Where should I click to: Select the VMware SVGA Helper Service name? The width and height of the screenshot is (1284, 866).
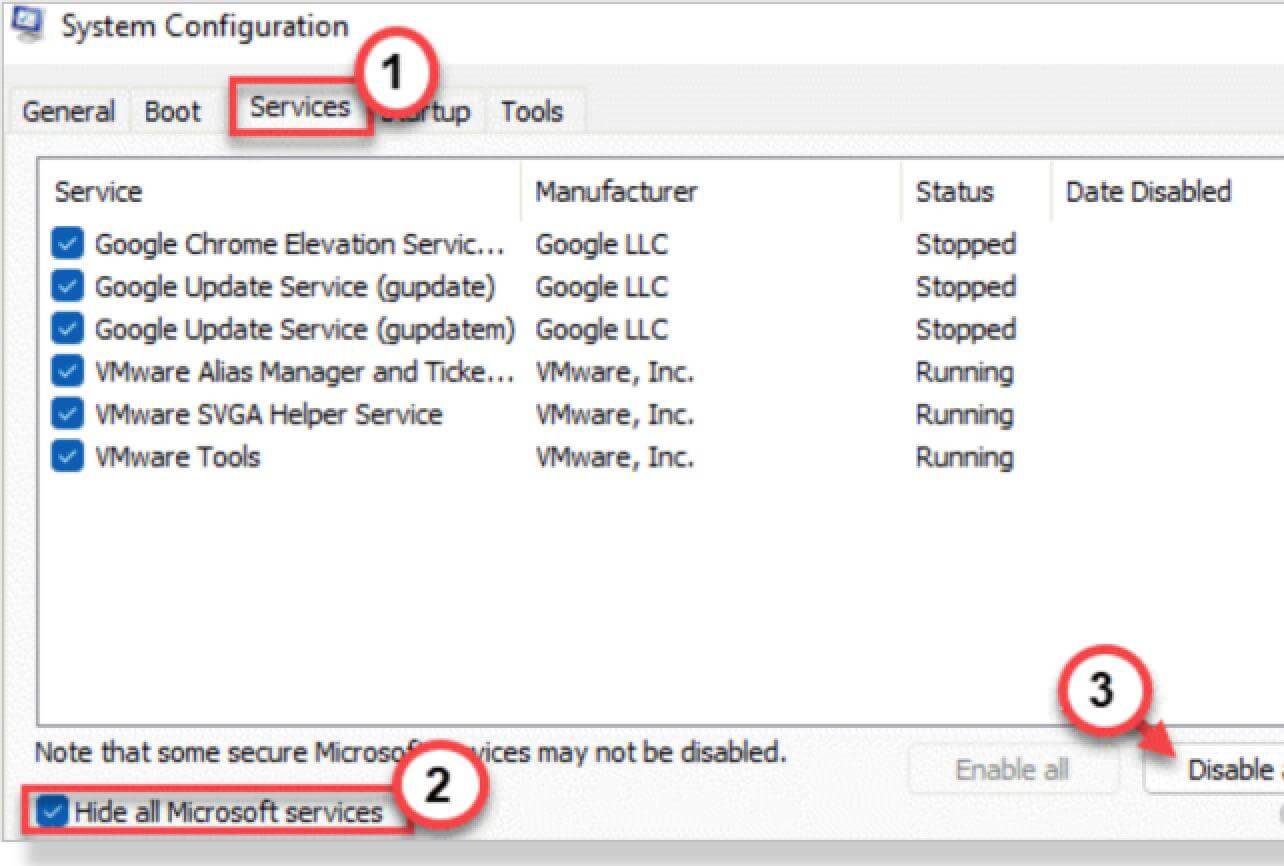tap(268, 415)
